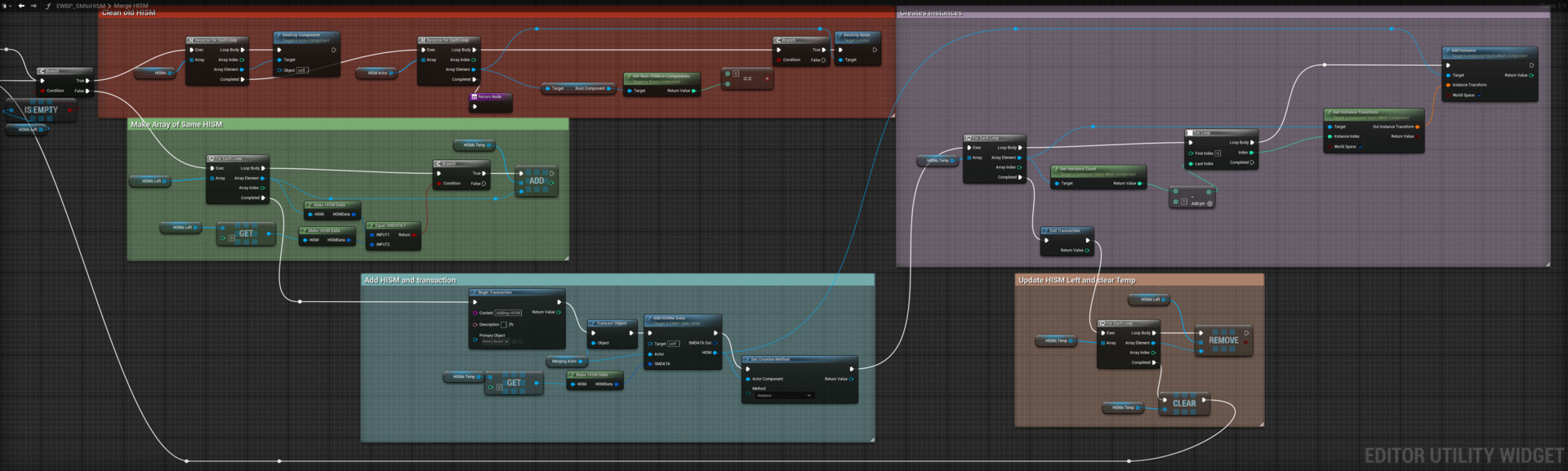Select the IS EMPTY node
The height and width of the screenshot is (471, 1568).
[41, 109]
